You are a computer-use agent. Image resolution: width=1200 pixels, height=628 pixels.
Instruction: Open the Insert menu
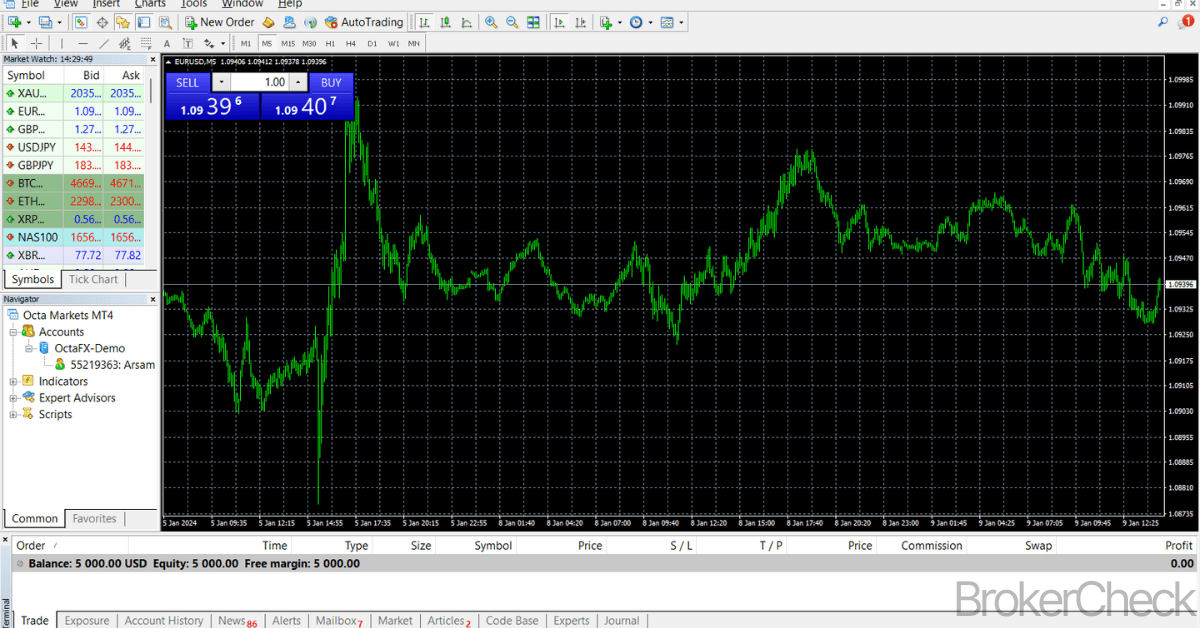pos(106,4)
